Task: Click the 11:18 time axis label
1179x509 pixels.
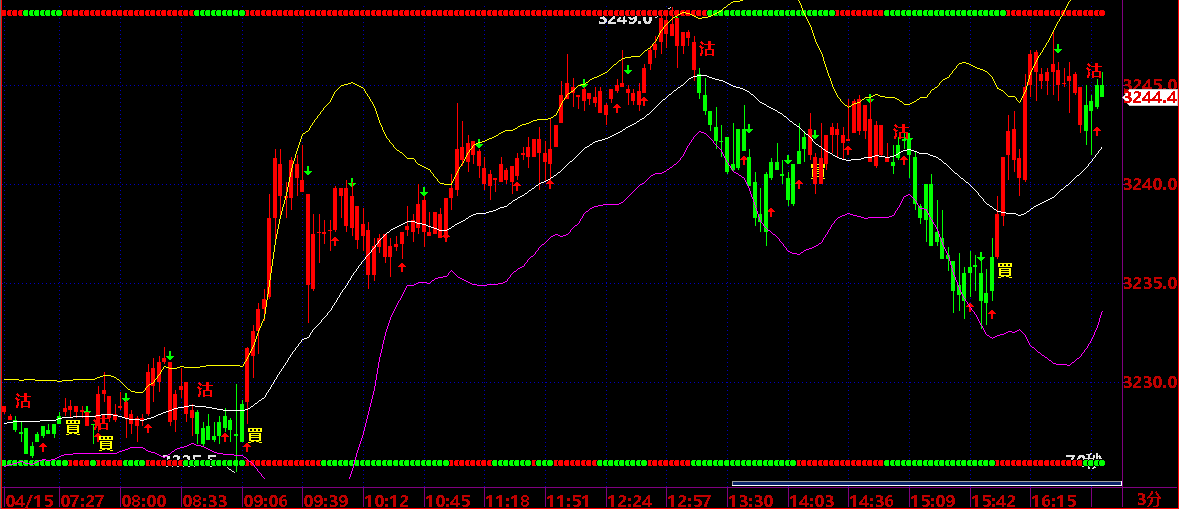Action: coord(508,499)
